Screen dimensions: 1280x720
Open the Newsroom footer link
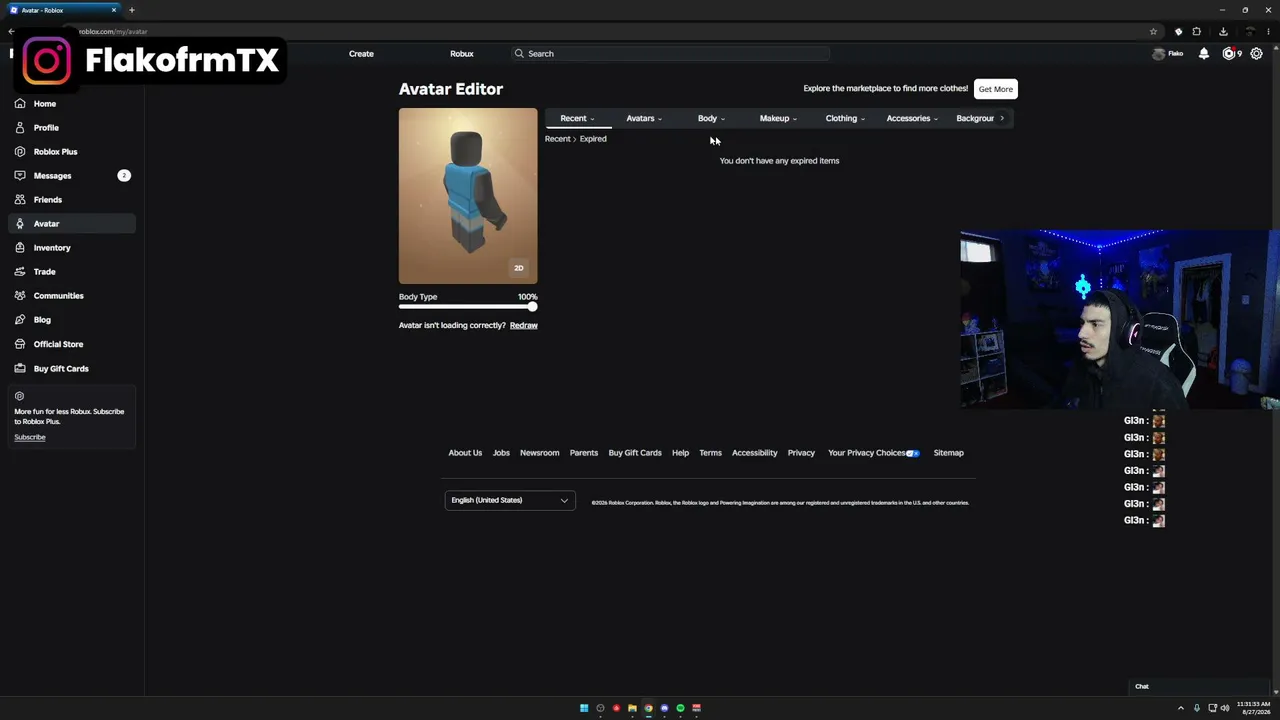[x=540, y=453]
